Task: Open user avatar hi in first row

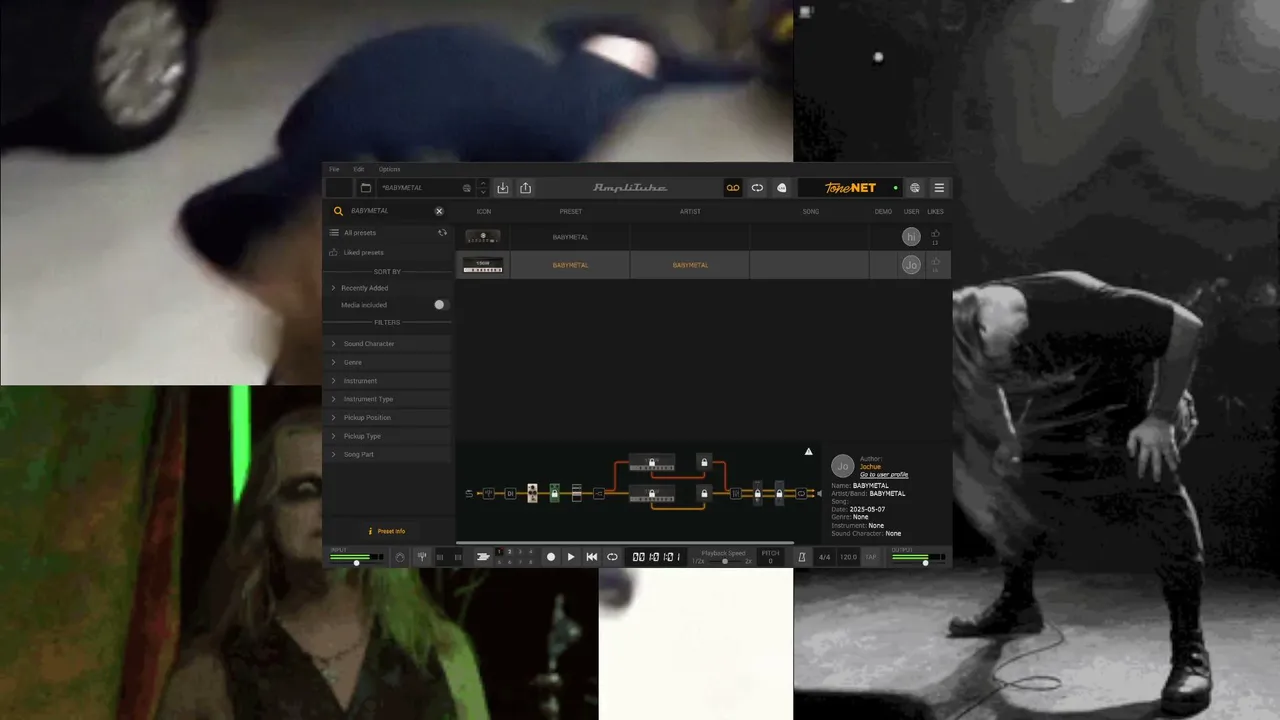Action: (x=911, y=236)
